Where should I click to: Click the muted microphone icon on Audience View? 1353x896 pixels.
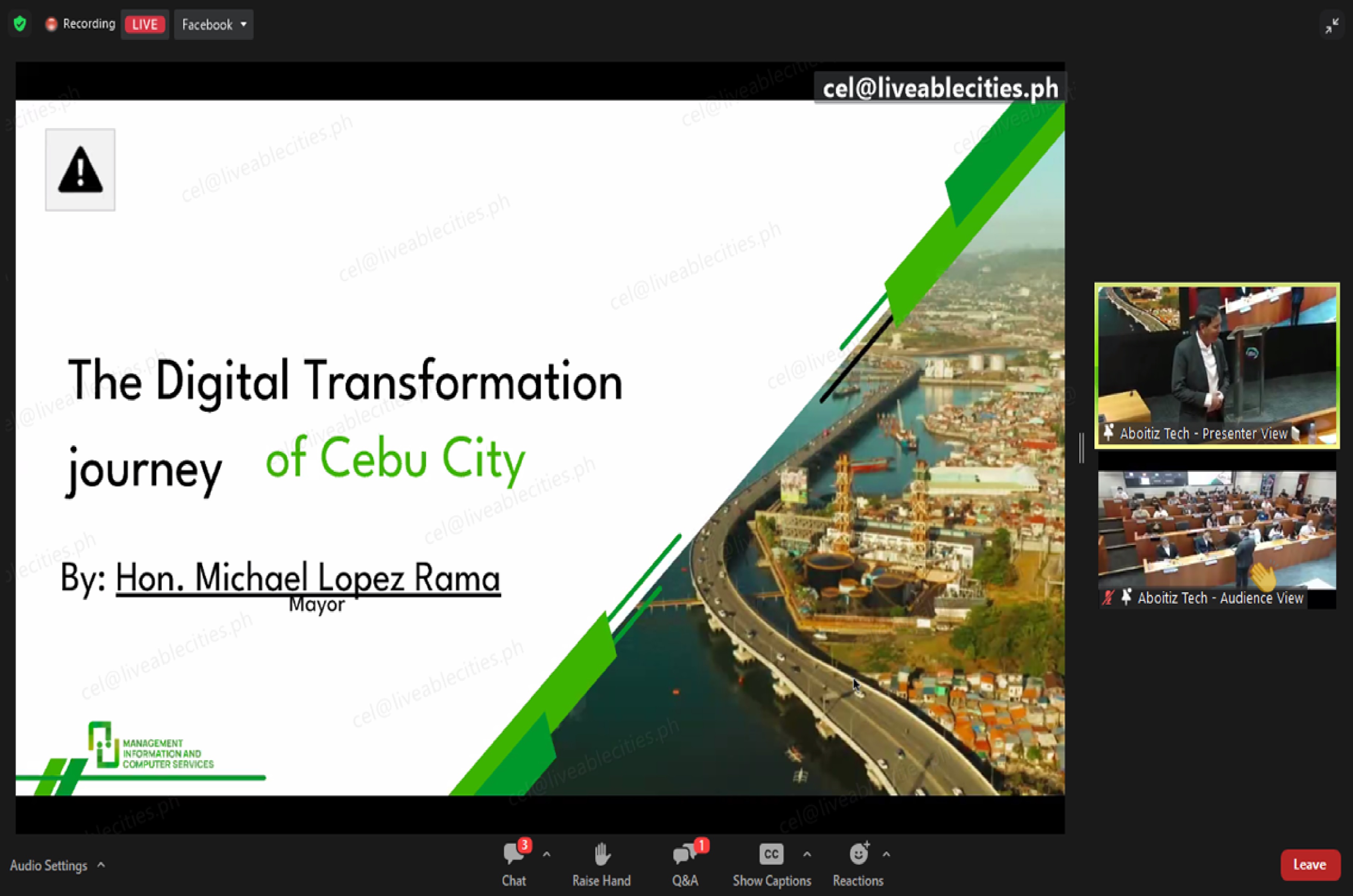1108,598
